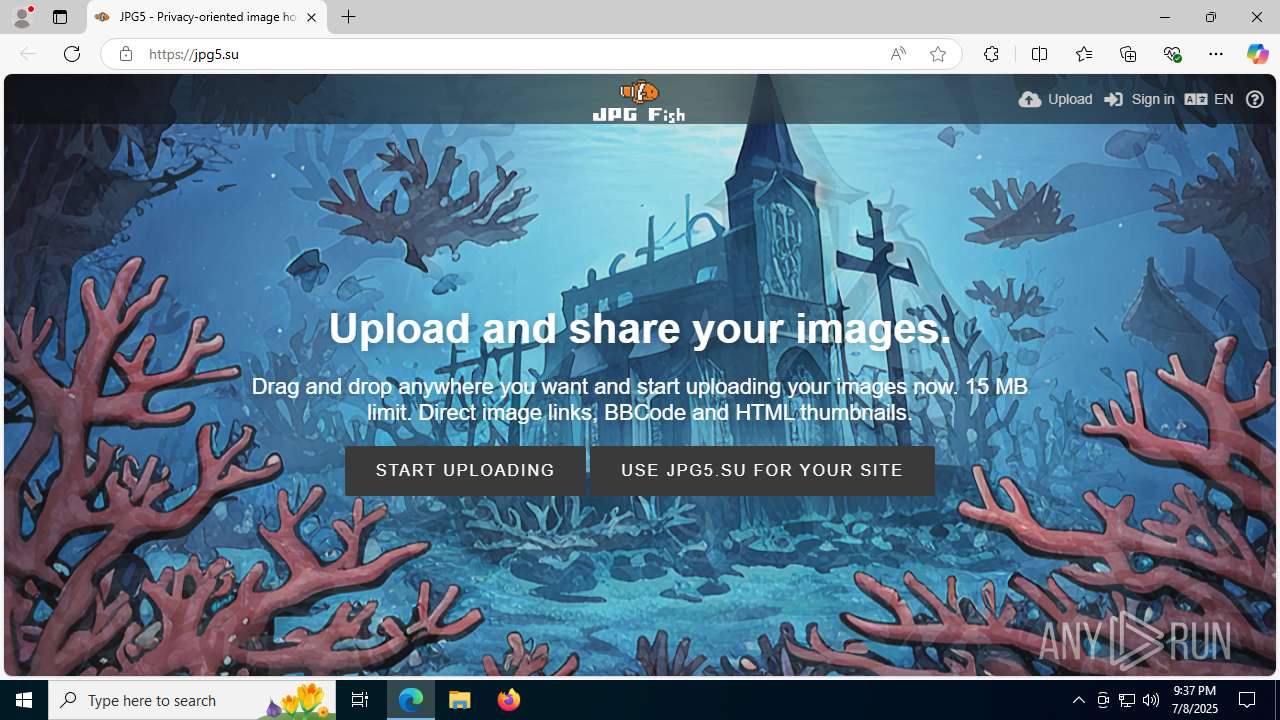View site information lock icon

click(x=125, y=54)
